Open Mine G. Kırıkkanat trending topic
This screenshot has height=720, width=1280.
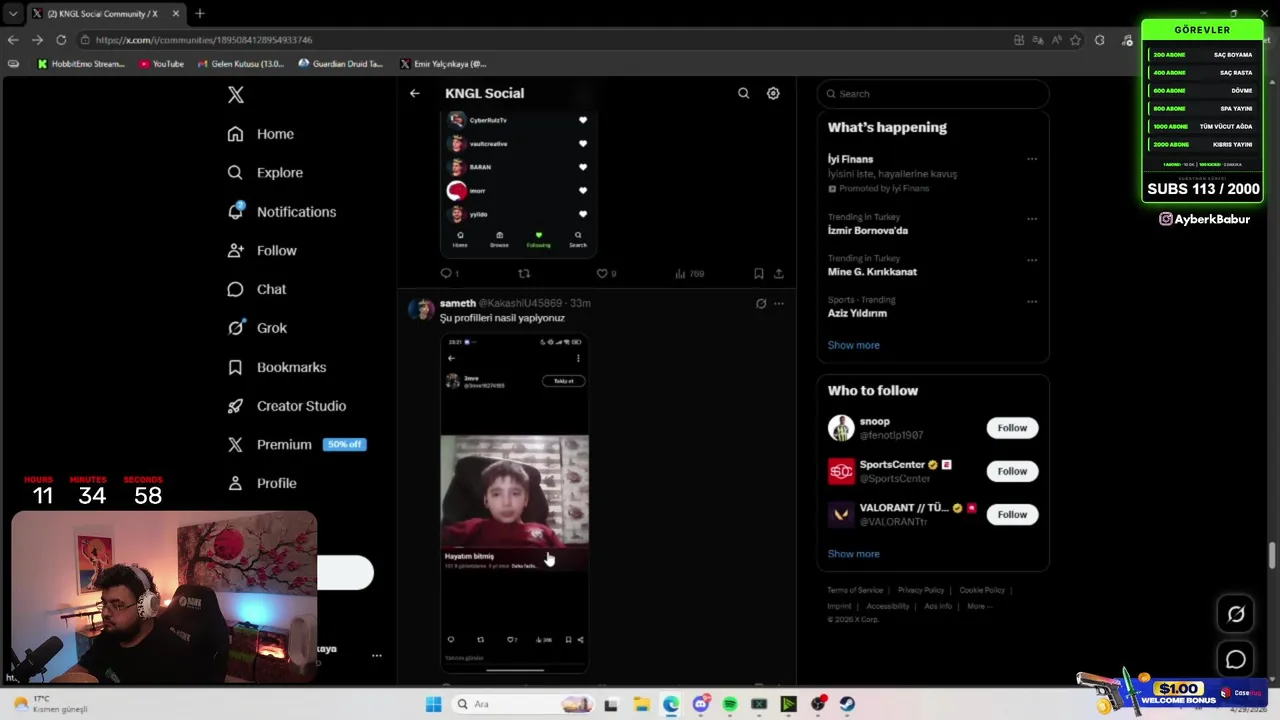(x=872, y=272)
